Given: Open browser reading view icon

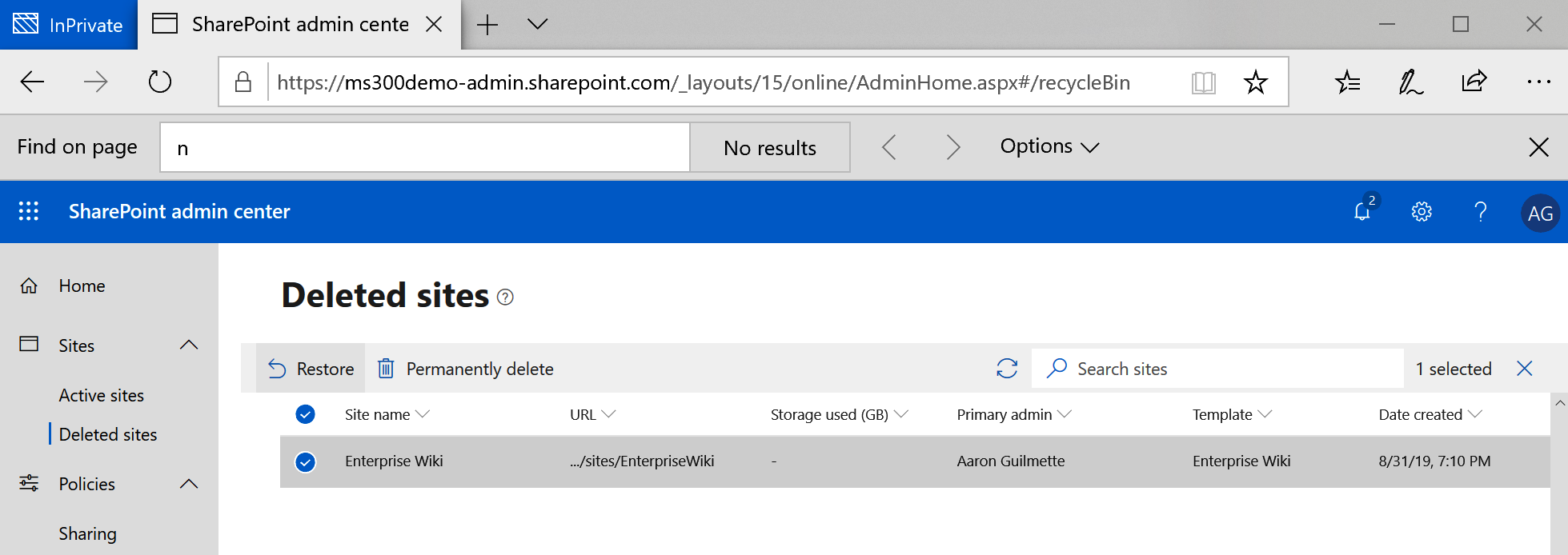Looking at the screenshot, I should coord(1203,82).
